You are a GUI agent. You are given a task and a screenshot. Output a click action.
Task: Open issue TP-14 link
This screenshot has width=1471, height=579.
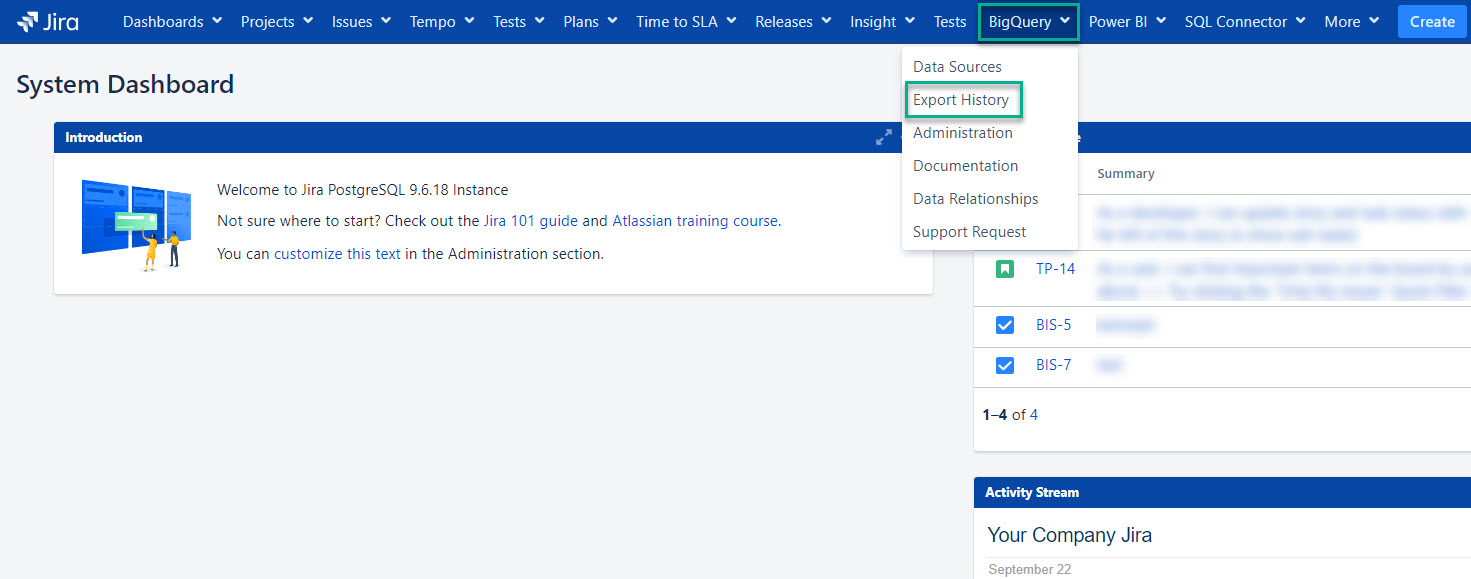pyautogui.click(x=1055, y=269)
